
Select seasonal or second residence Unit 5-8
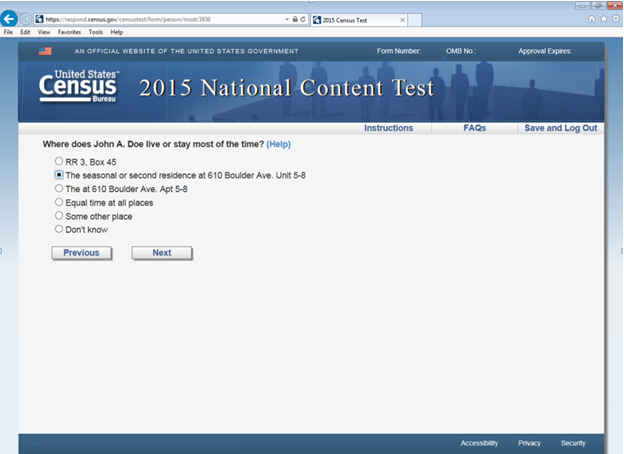(59, 175)
